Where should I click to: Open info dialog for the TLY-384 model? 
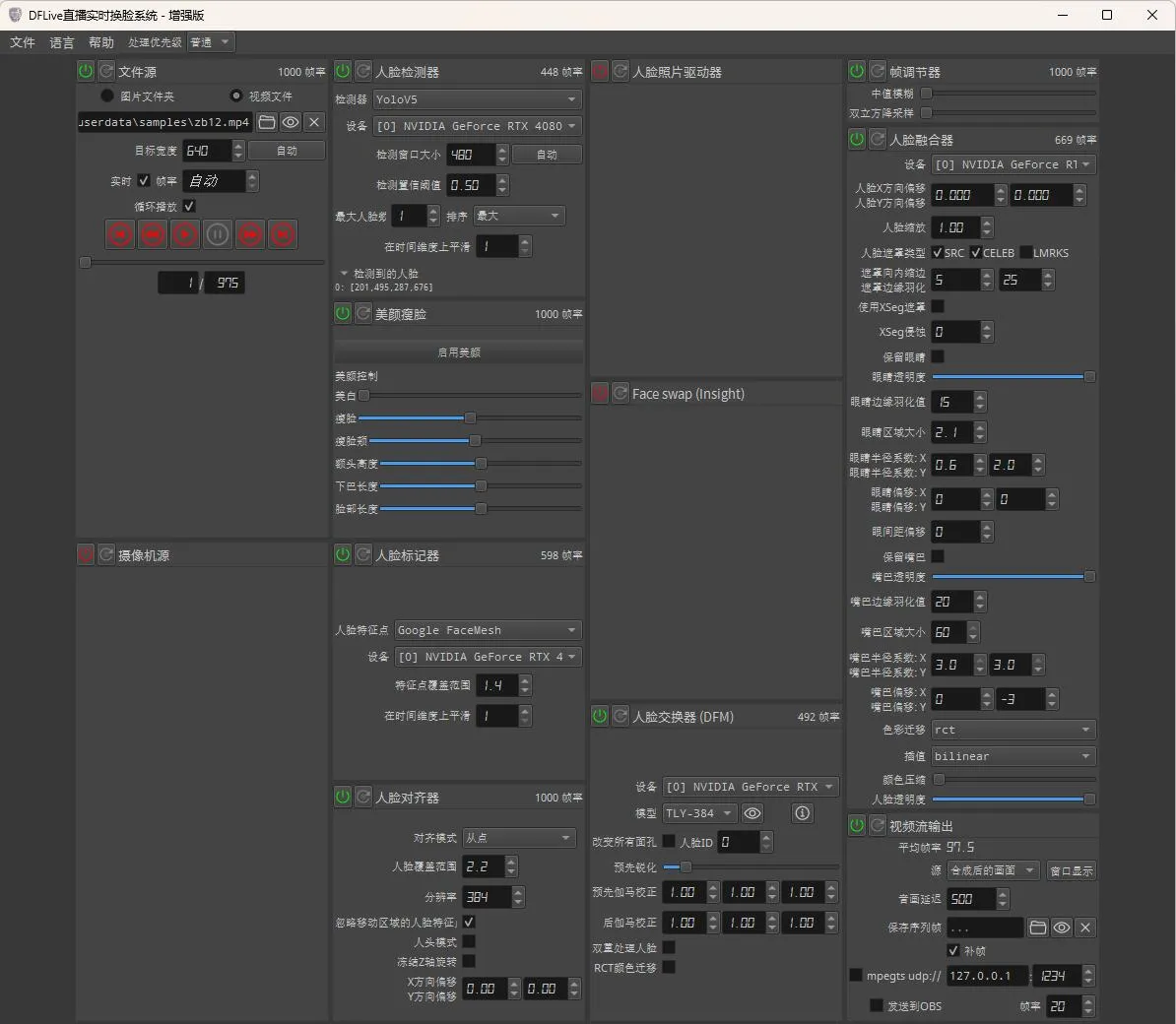point(802,813)
